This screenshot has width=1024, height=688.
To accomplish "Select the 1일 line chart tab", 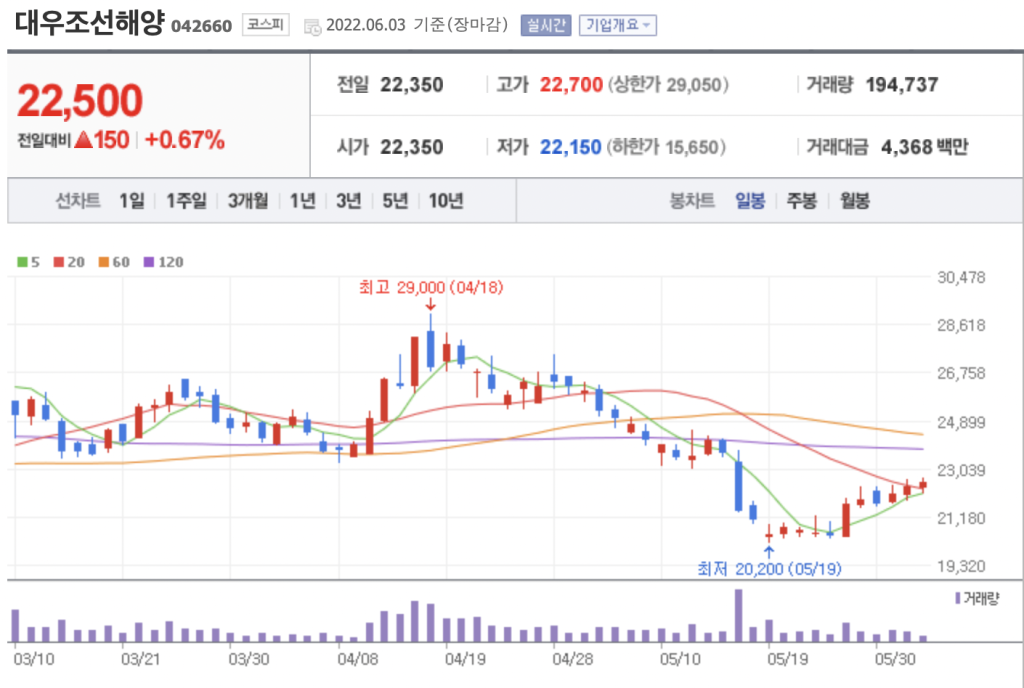I will [x=131, y=201].
